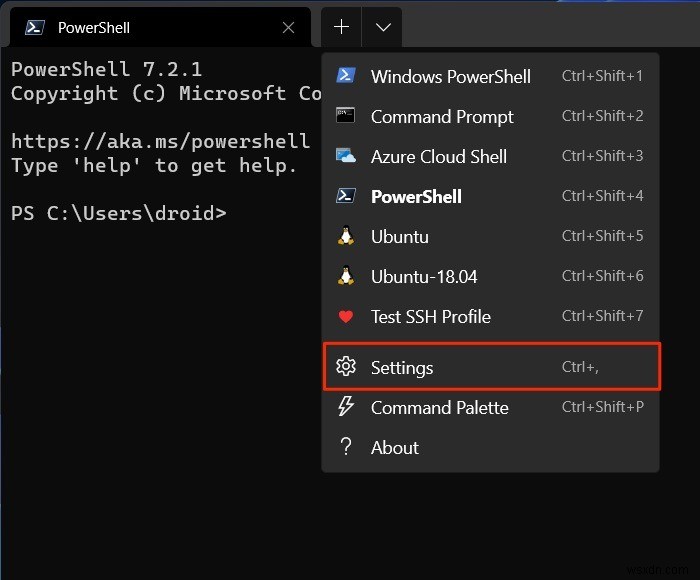Click the Windows PowerShell profile icon
Viewport: 700px width, 580px height.
click(346, 76)
